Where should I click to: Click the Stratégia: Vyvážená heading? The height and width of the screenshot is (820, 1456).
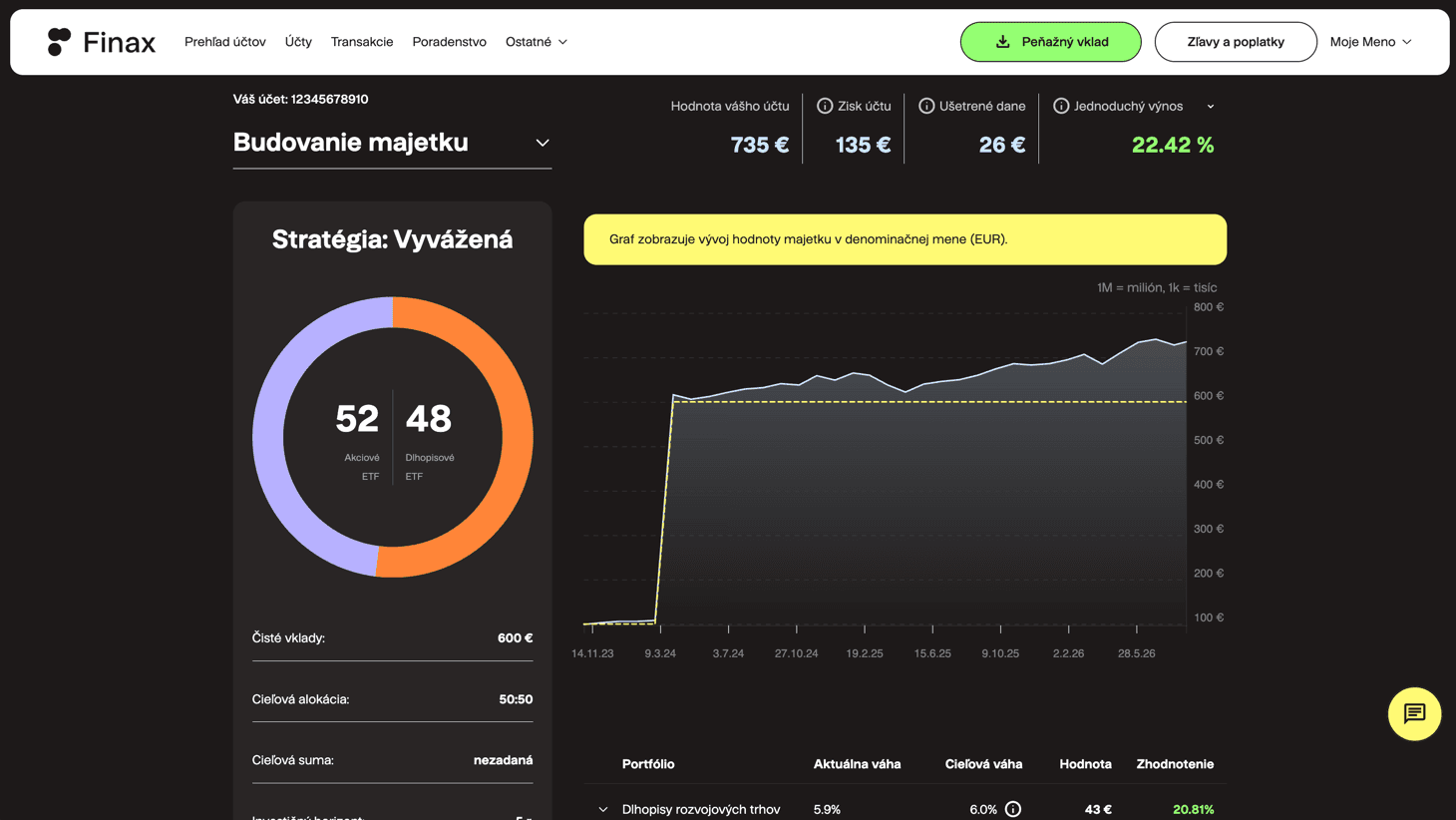(x=392, y=239)
